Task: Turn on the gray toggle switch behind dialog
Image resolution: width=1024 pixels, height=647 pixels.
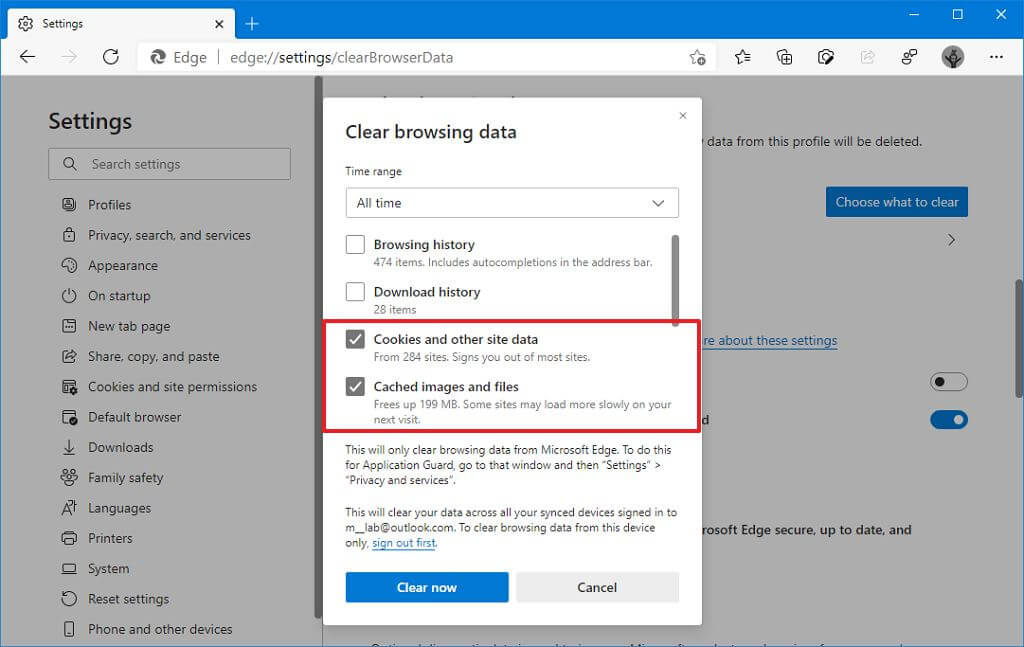Action: 948,381
